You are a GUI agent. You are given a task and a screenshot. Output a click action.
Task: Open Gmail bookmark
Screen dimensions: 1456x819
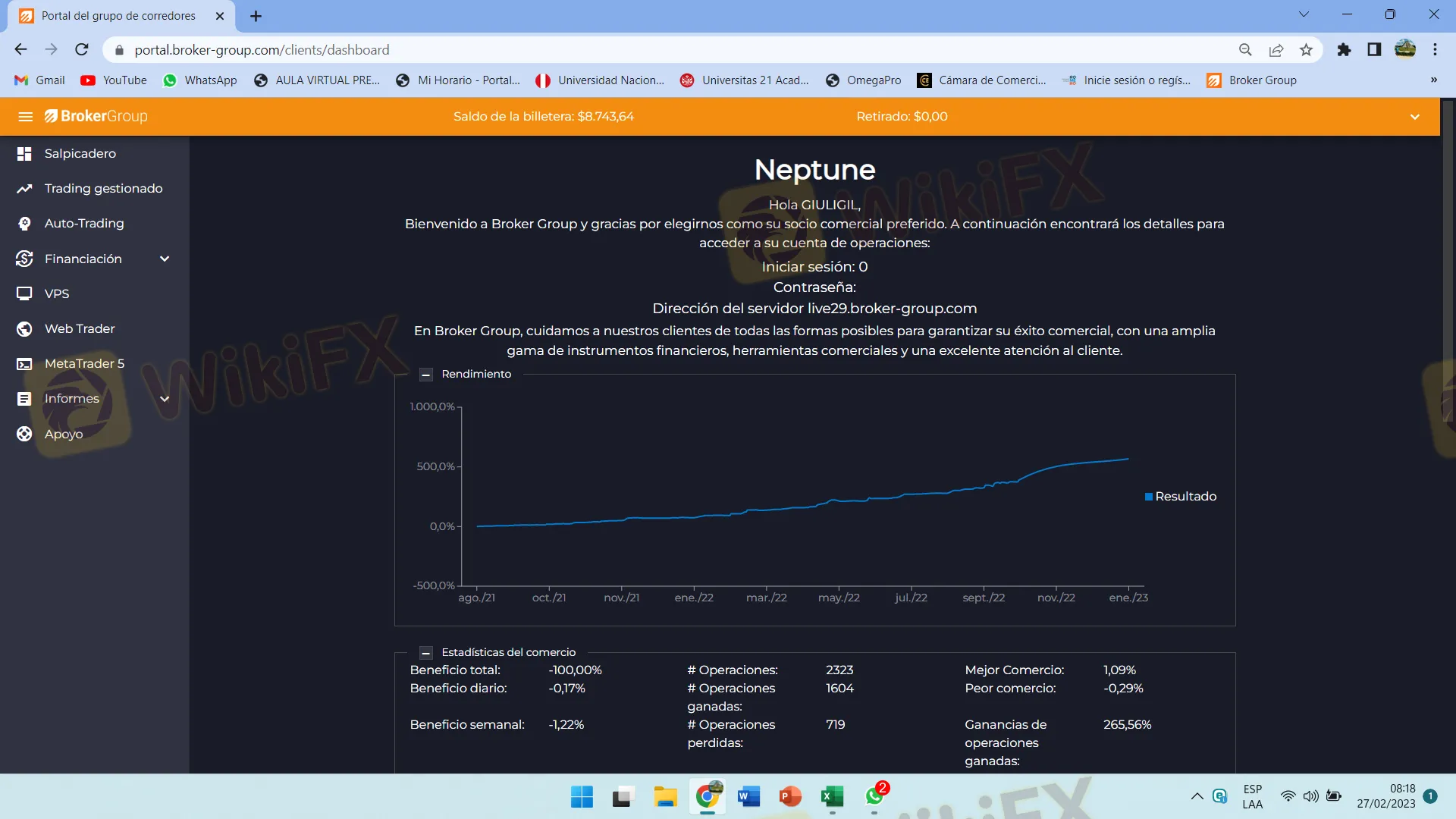click(40, 80)
